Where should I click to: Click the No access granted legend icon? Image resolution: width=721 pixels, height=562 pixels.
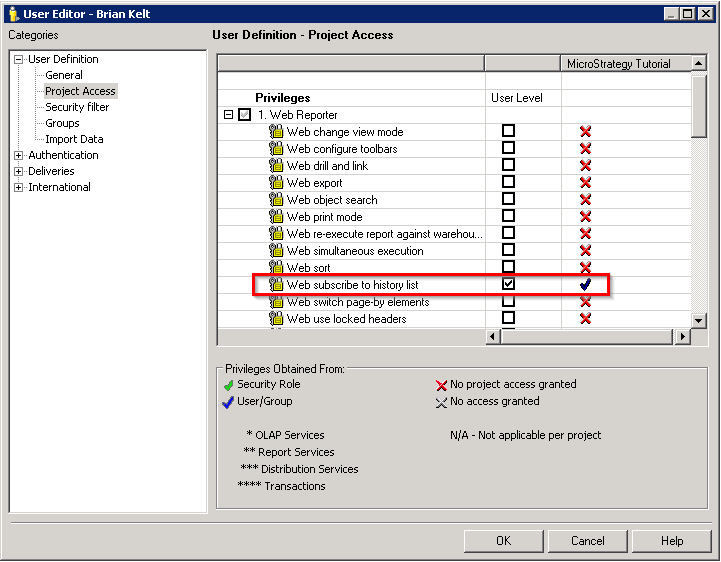(441, 403)
